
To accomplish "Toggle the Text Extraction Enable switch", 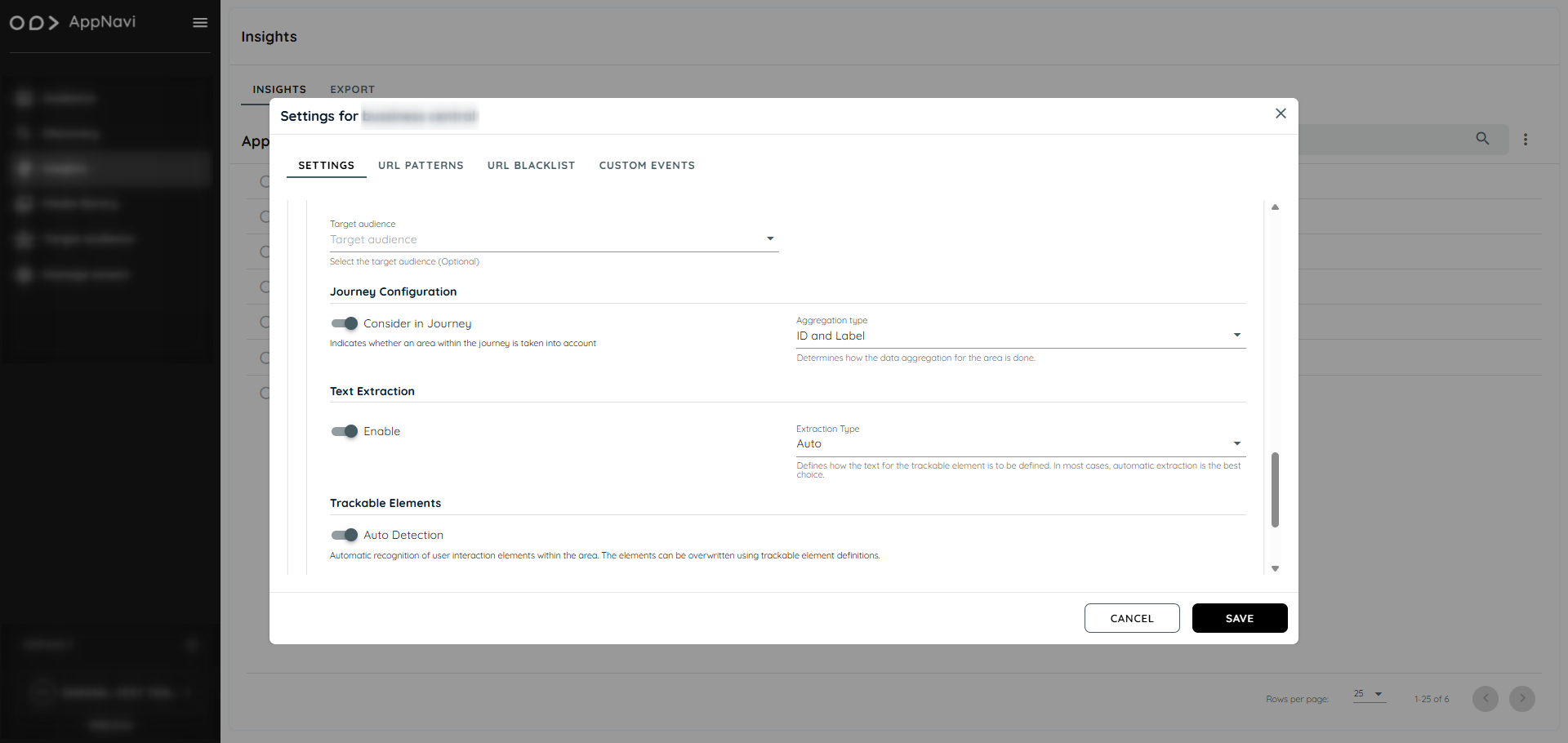I will pos(345,431).
